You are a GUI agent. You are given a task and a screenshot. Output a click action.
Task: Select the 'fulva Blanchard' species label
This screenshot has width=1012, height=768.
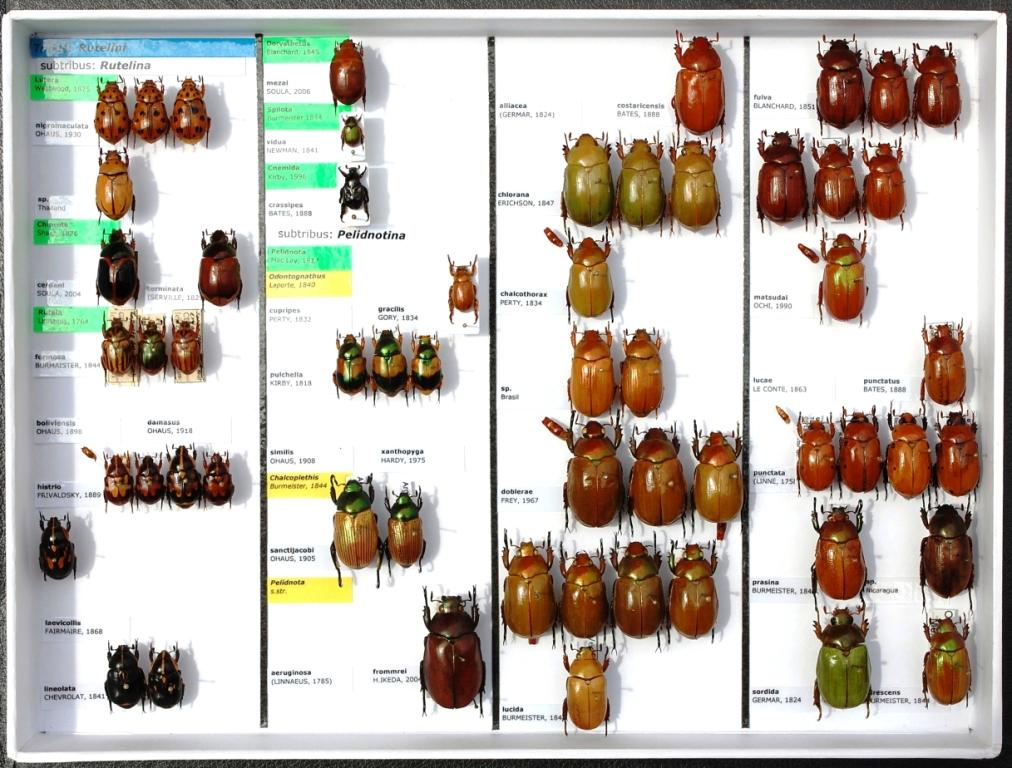click(783, 102)
